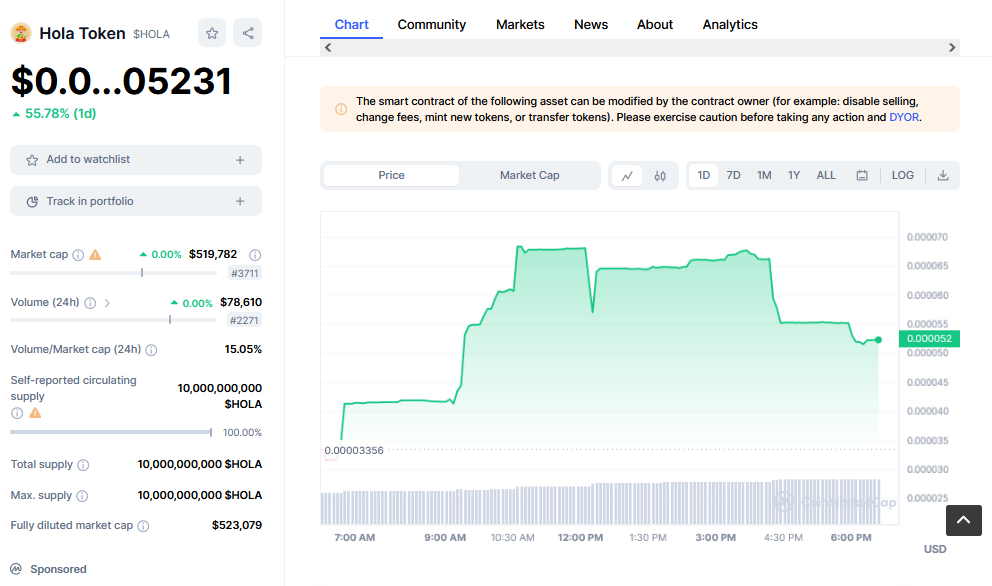The width and height of the screenshot is (992, 586).
Task: Toggle the chart to Market Cap
Action: (x=530, y=175)
